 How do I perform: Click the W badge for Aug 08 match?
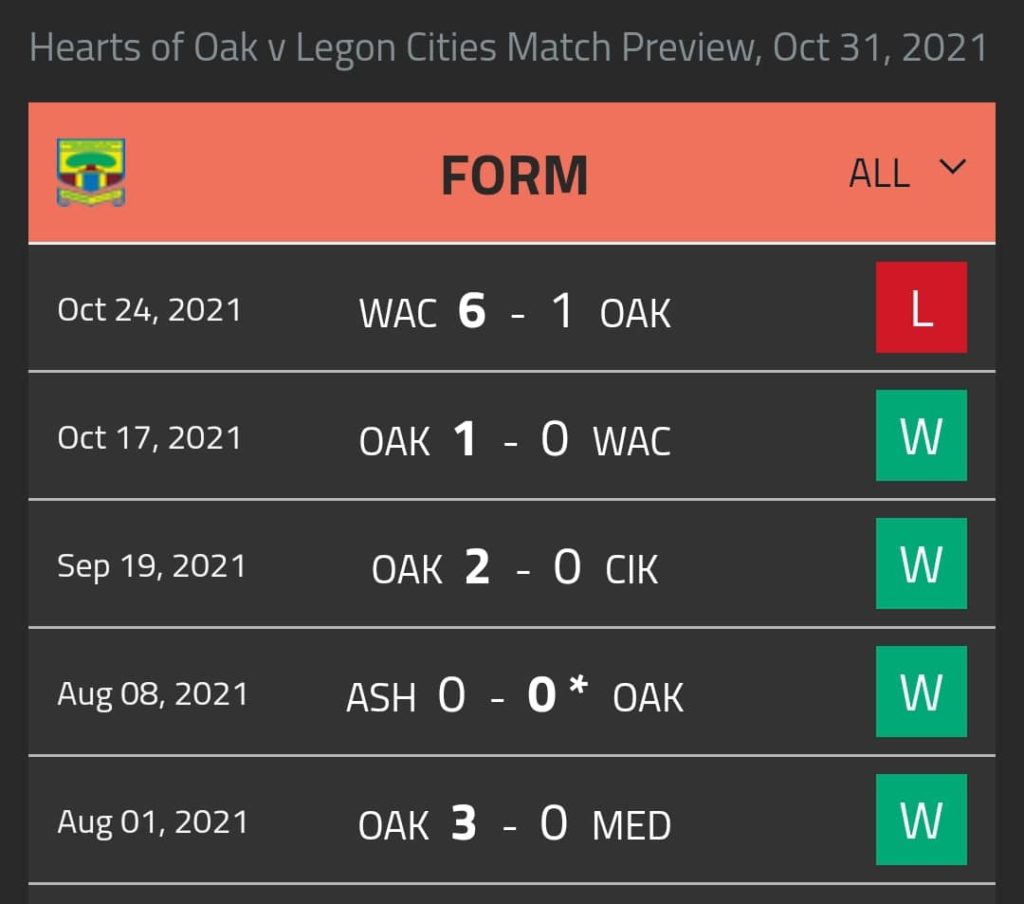[x=921, y=692]
